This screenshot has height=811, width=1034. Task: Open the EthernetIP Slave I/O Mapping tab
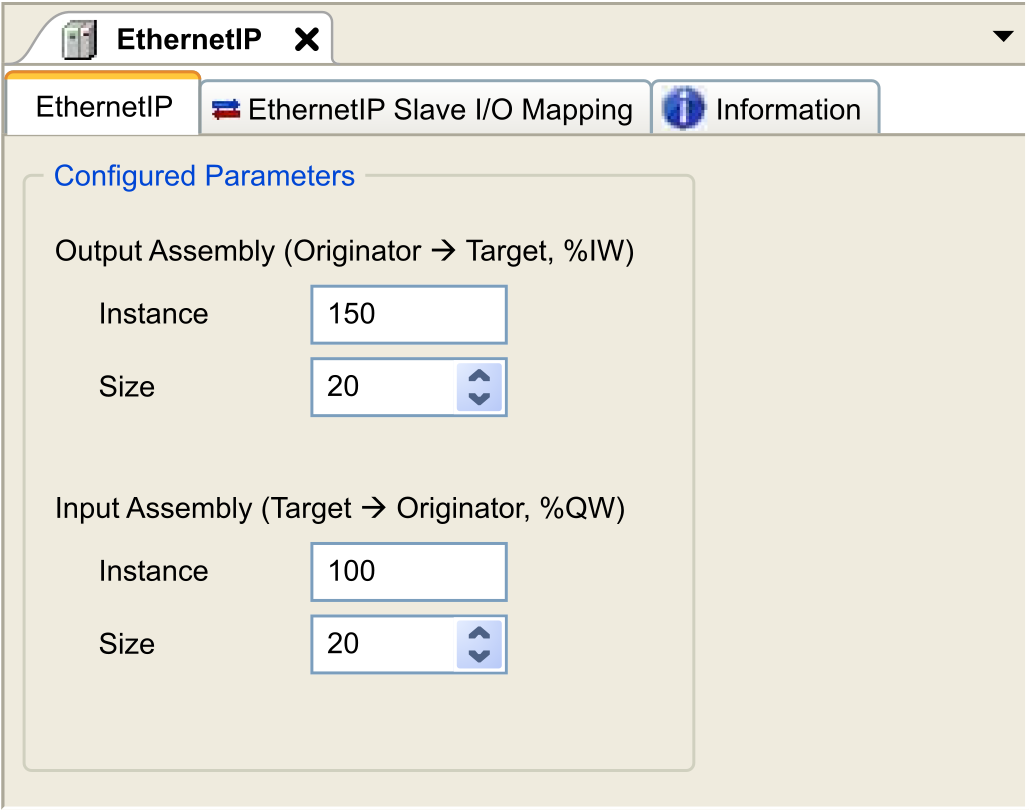(x=439, y=110)
